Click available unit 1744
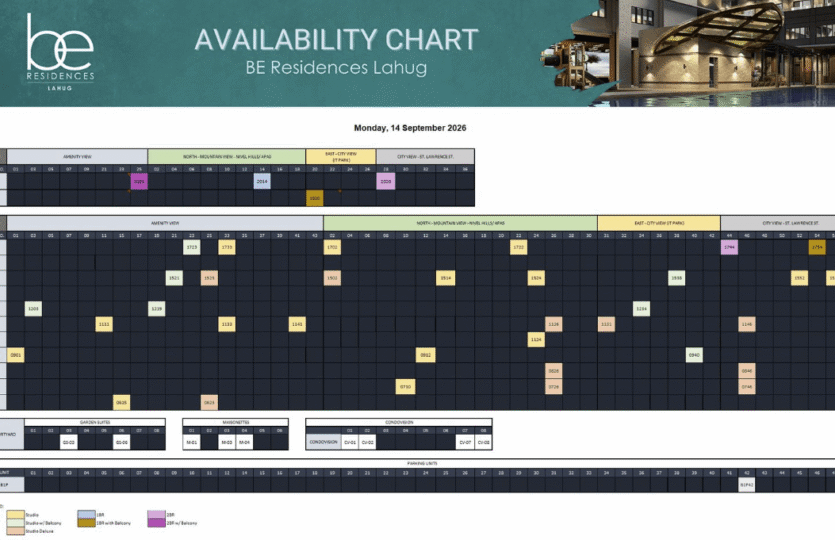Viewport: 835px width, 540px height. (730, 247)
